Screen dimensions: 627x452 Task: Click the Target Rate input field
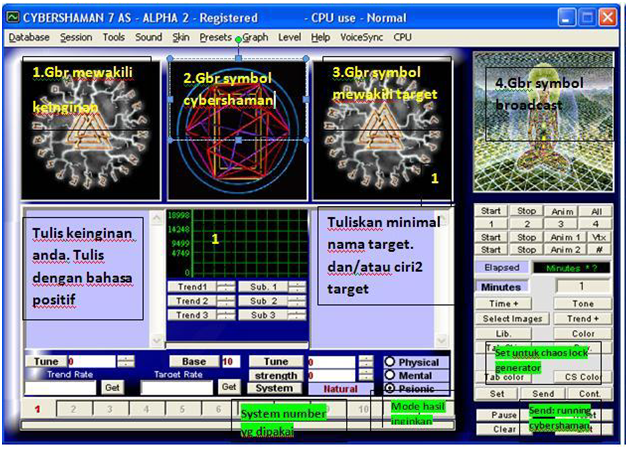click(x=177, y=388)
